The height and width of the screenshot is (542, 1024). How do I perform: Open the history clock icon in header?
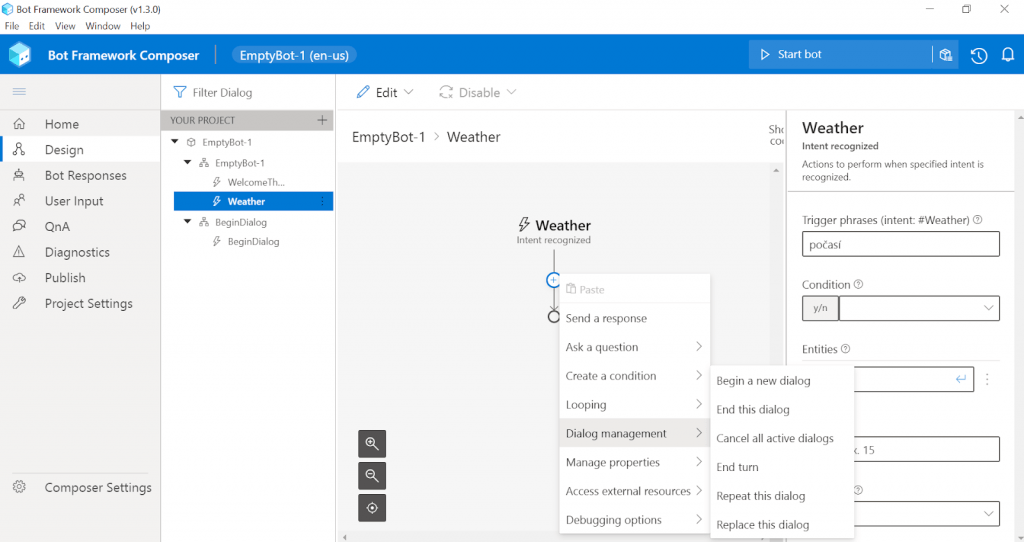978,55
